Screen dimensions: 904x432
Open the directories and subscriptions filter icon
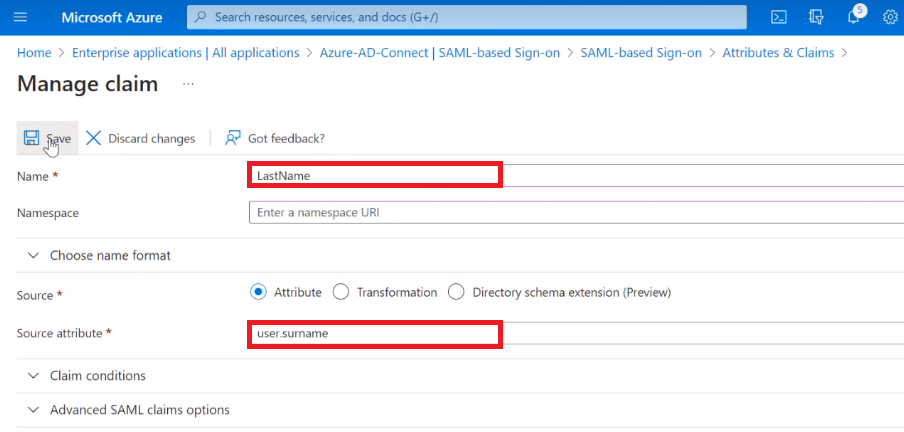click(x=817, y=18)
